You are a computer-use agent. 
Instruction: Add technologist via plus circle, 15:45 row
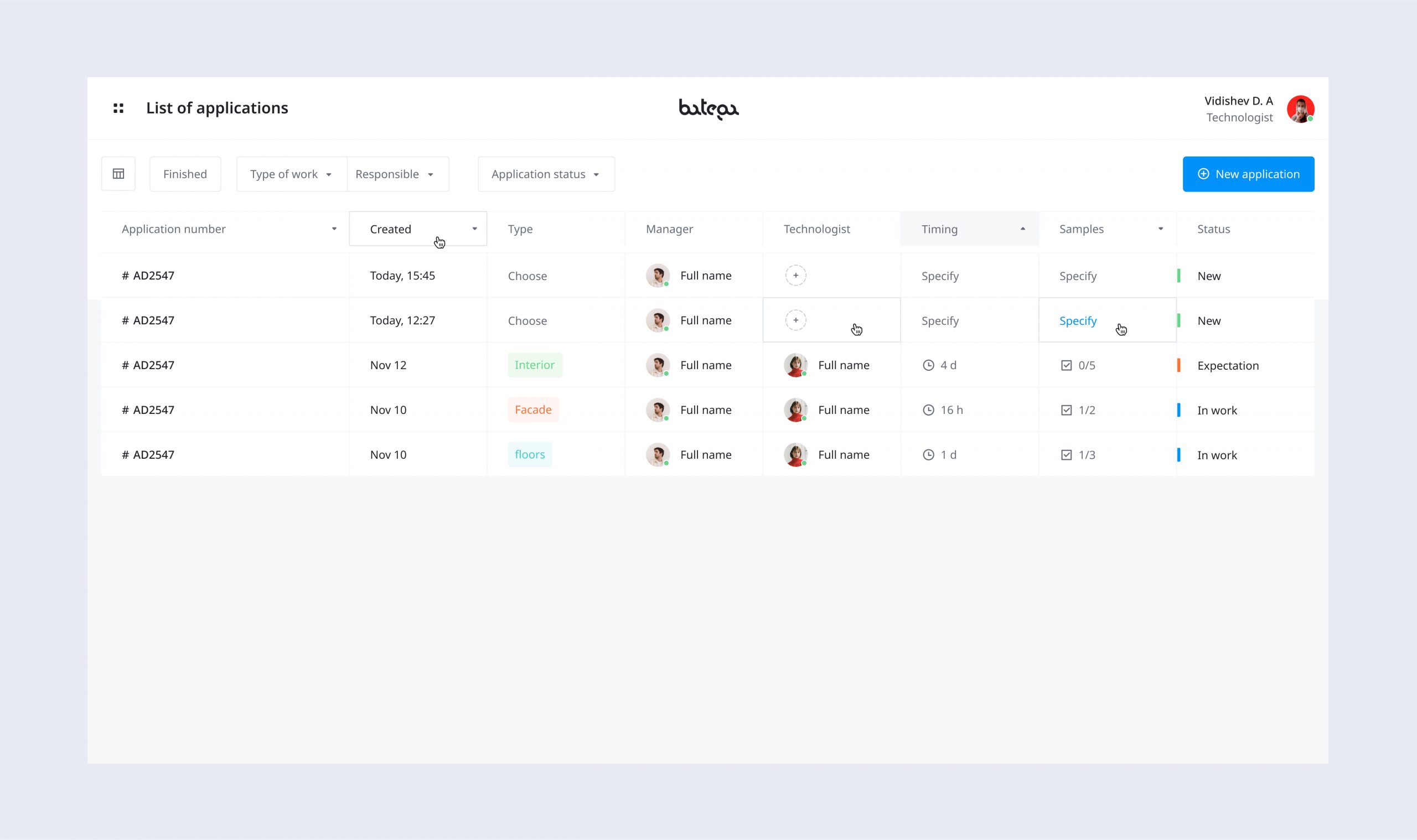(x=795, y=276)
